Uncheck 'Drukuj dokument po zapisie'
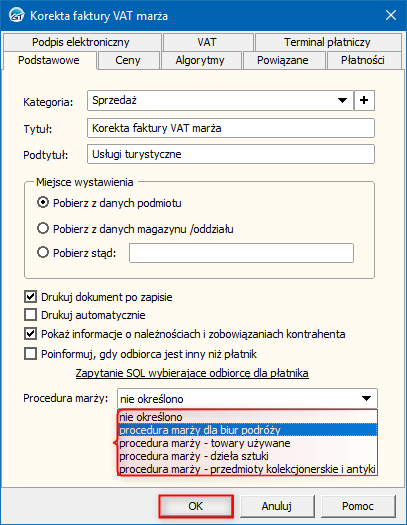This screenshot has height=525, width=407. pyautogui.click(x=30, y=297)
